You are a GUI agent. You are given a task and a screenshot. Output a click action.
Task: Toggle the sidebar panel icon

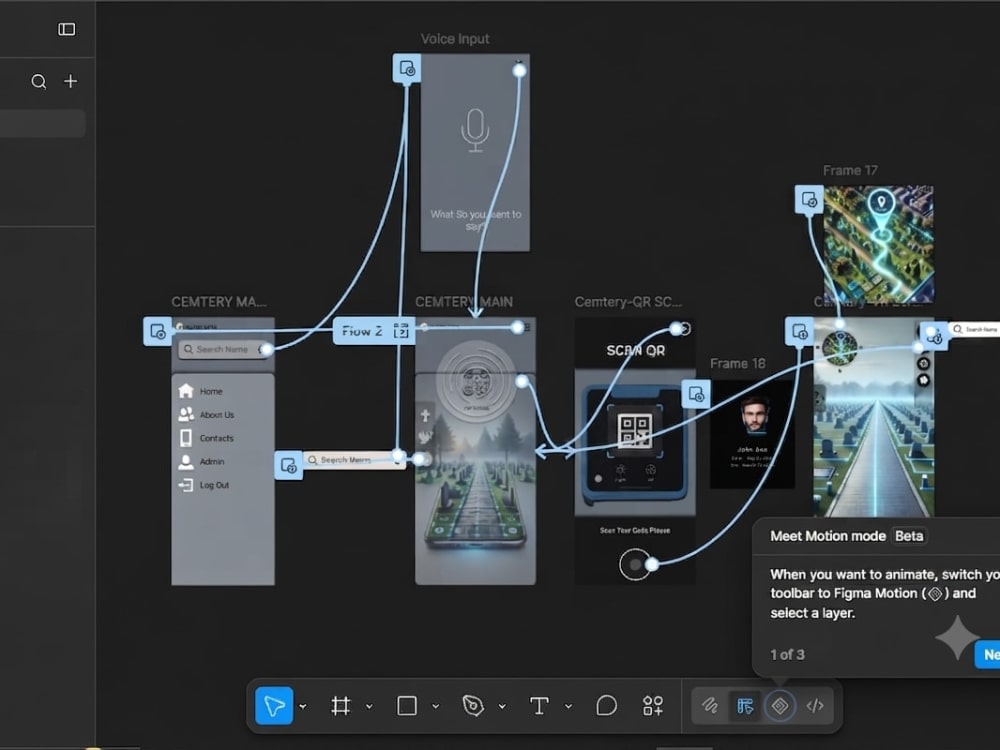[x=67, y=29]
